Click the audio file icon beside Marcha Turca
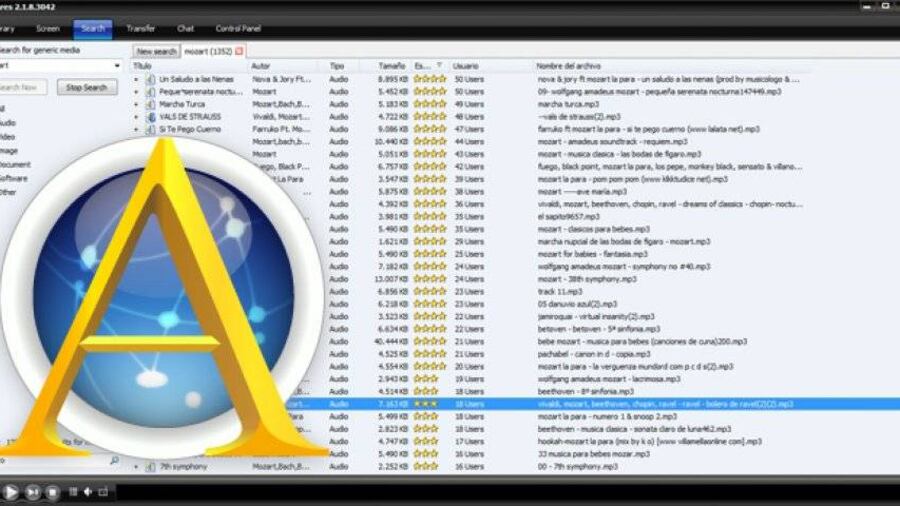 coord(150,104)
